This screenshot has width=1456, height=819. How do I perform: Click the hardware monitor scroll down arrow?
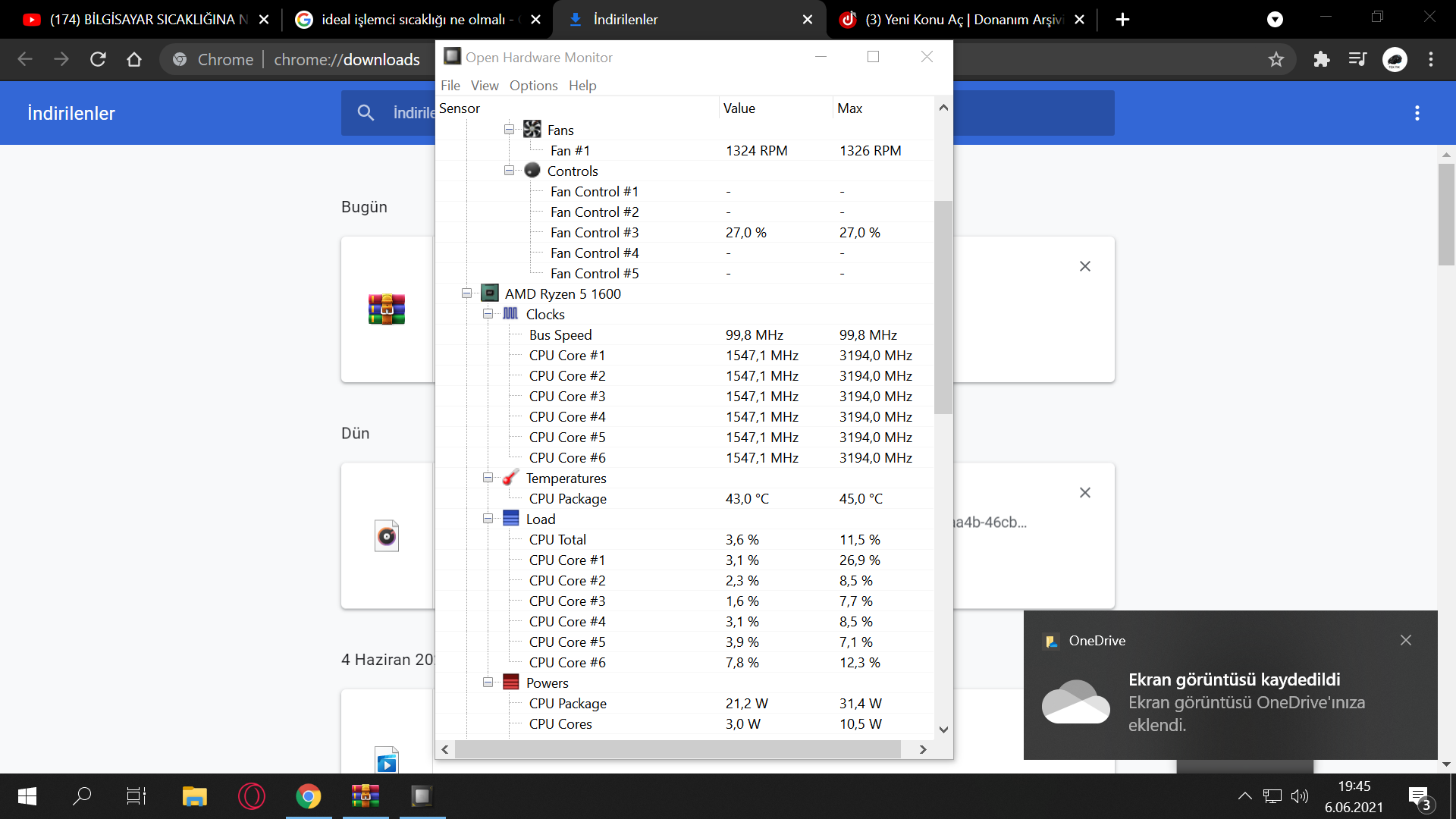943,730
